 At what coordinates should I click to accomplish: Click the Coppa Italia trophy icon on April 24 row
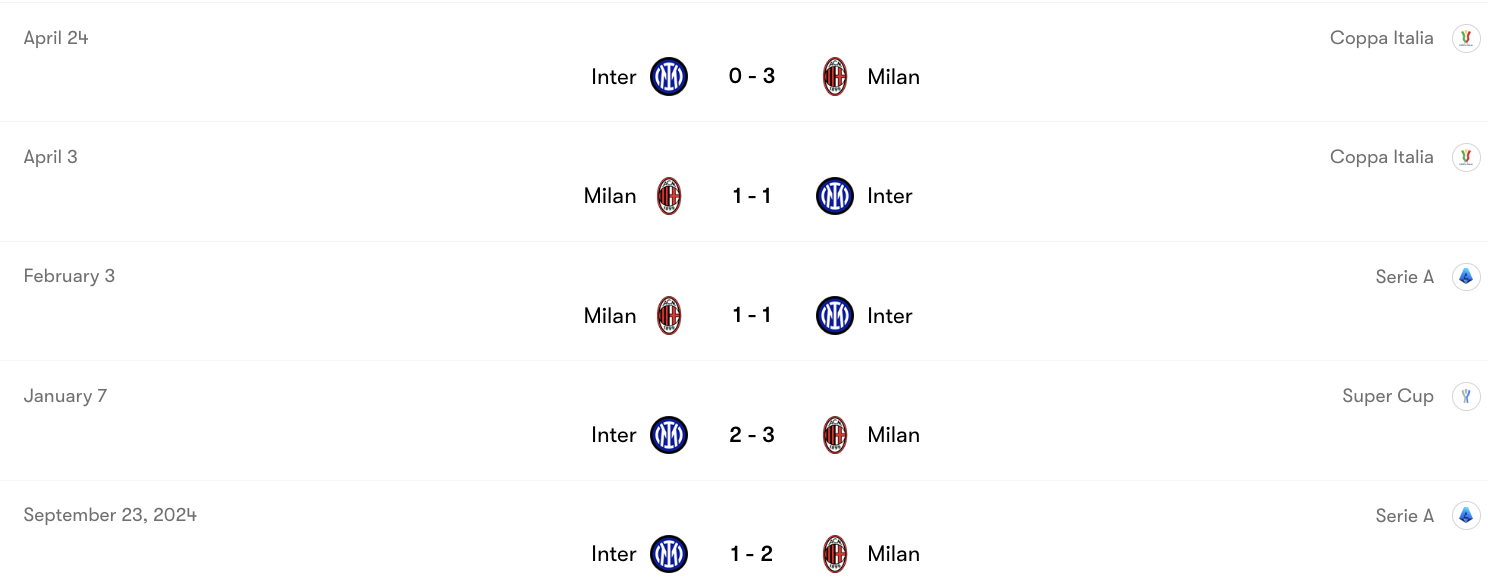click(1466, 37)
